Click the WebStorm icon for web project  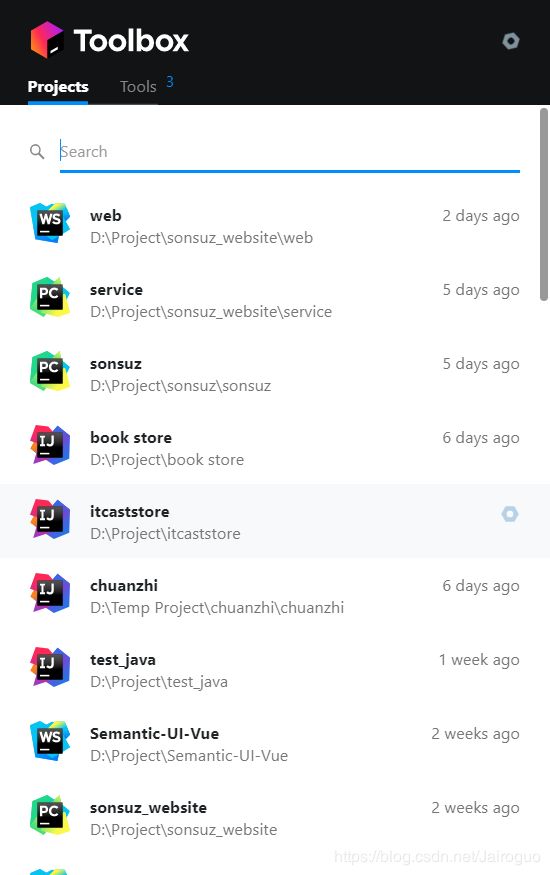(x=50, y=223)
